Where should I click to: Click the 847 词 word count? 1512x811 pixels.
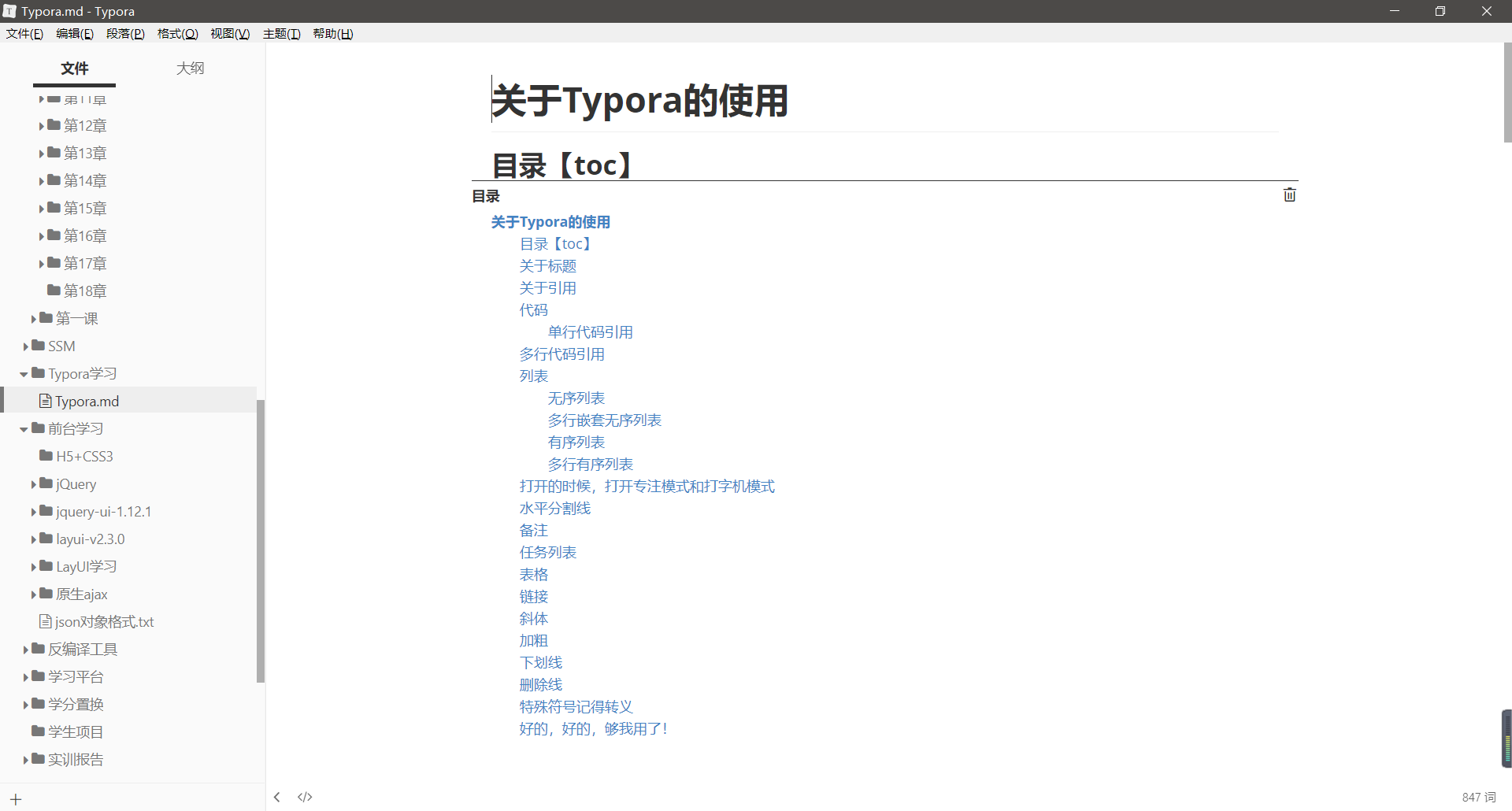tap(1479, 797)
